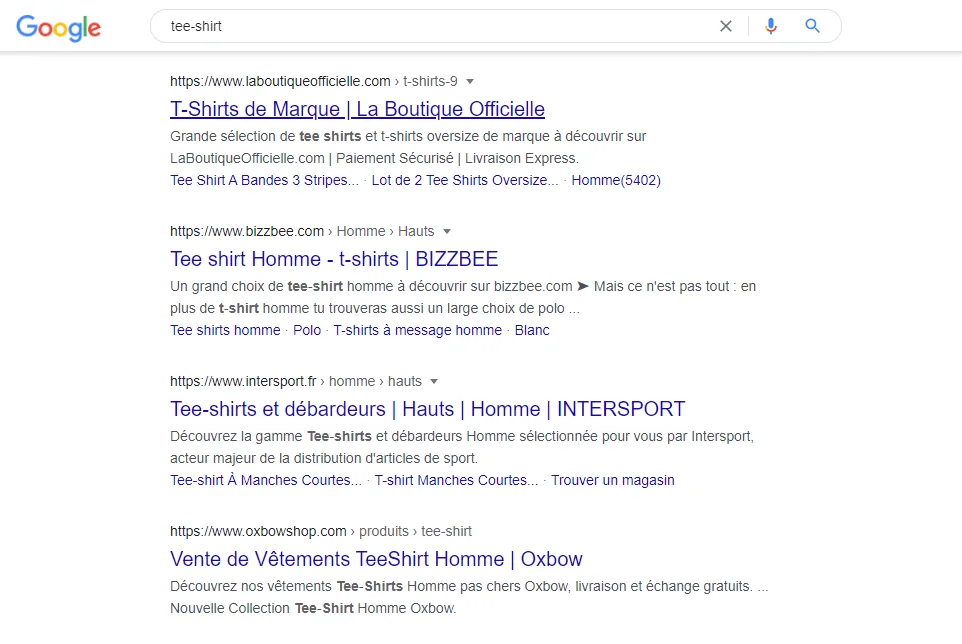Follow Tee shirts homme sitelink
This screenshot has width=962, height=644.
coord(225,330)
